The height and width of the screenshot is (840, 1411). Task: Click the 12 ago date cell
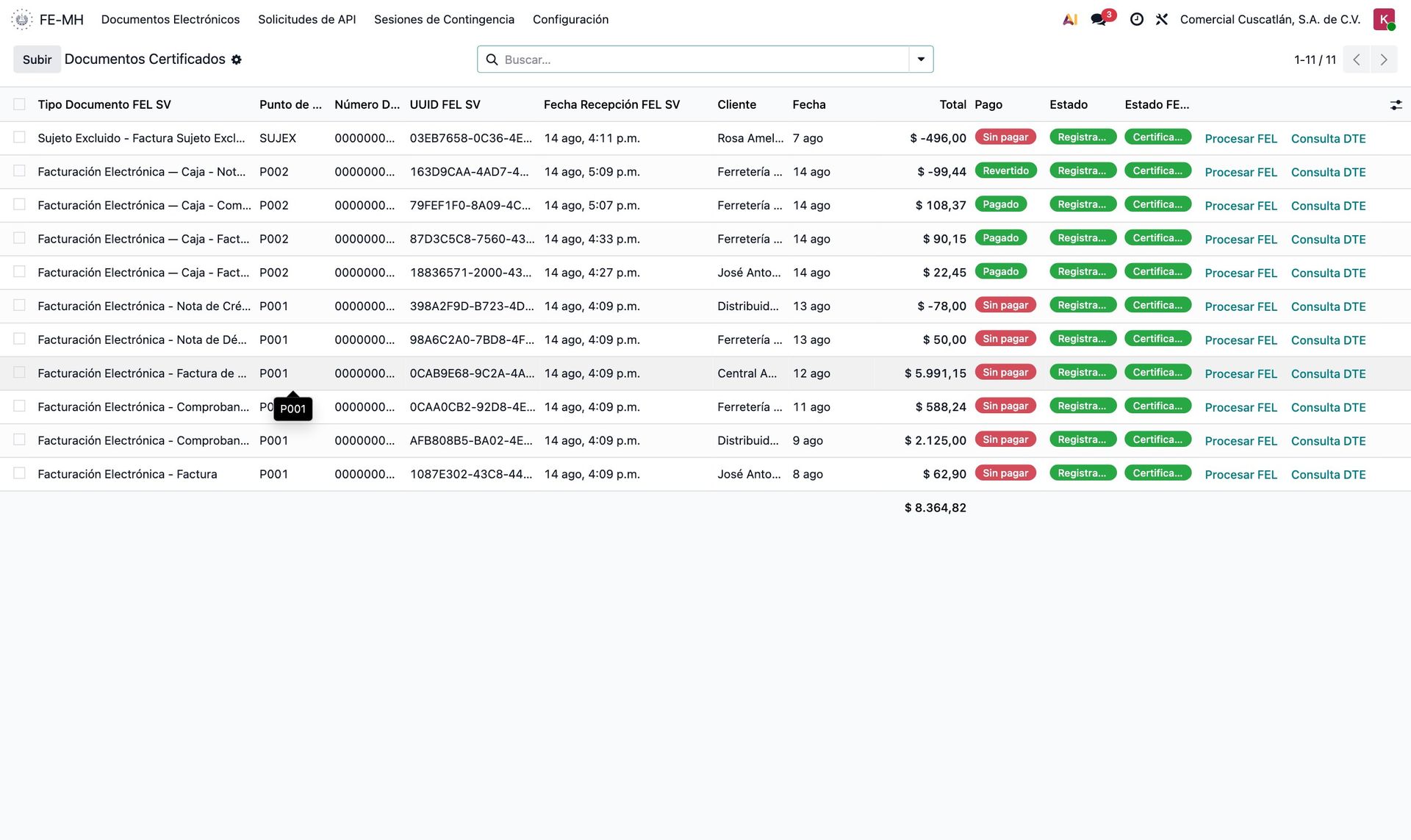click(811, 373)
